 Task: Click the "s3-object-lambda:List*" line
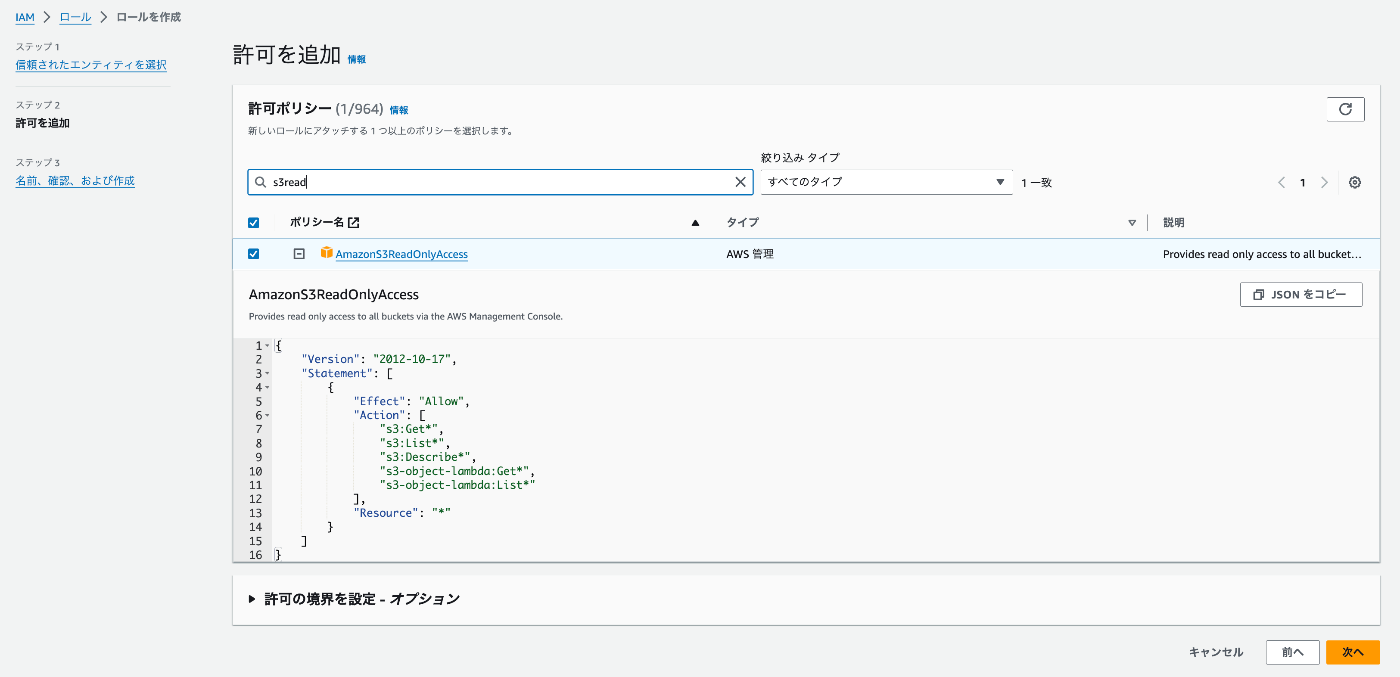(458, 485)
